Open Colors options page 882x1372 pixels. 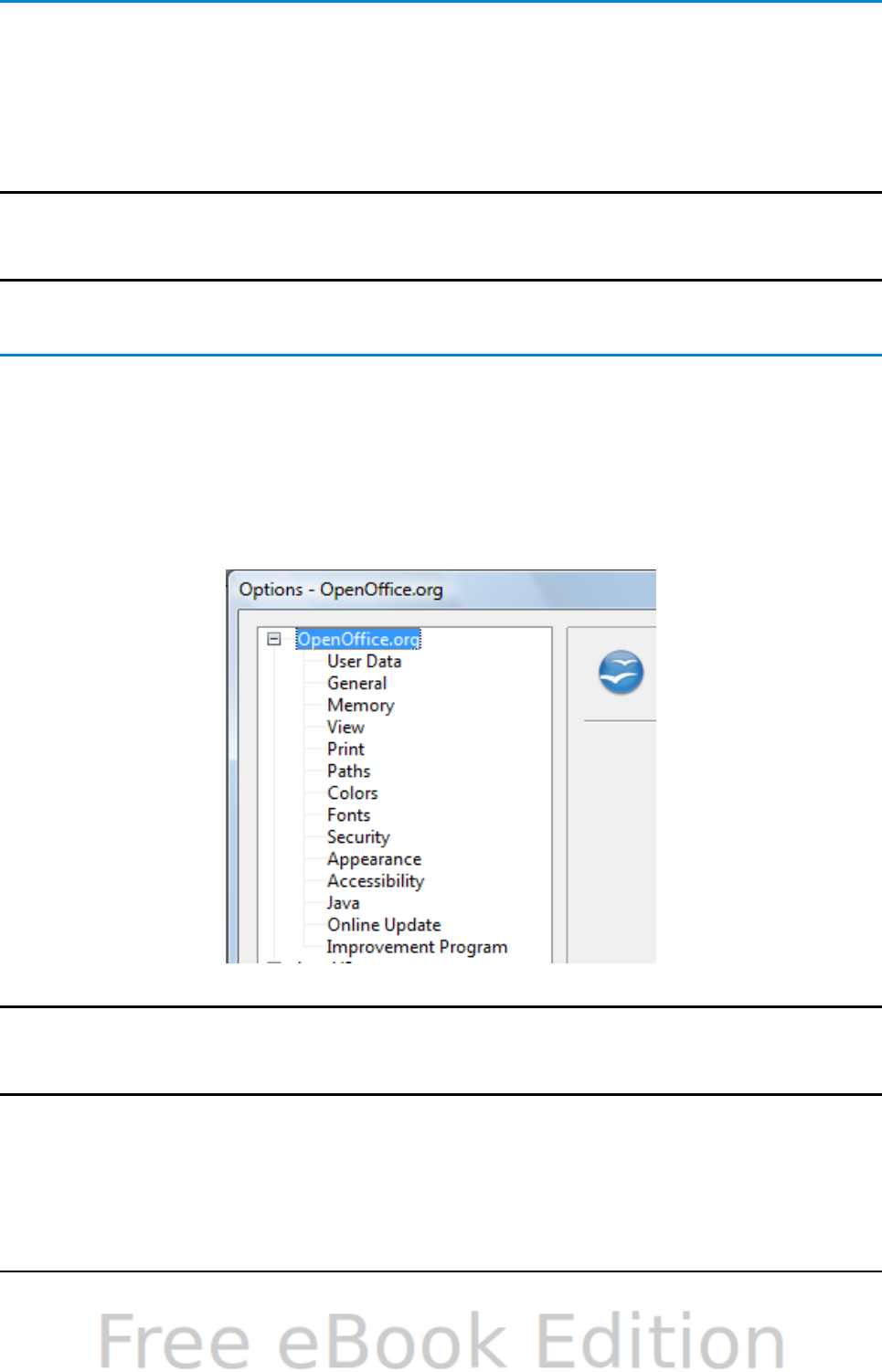(352, 792)
